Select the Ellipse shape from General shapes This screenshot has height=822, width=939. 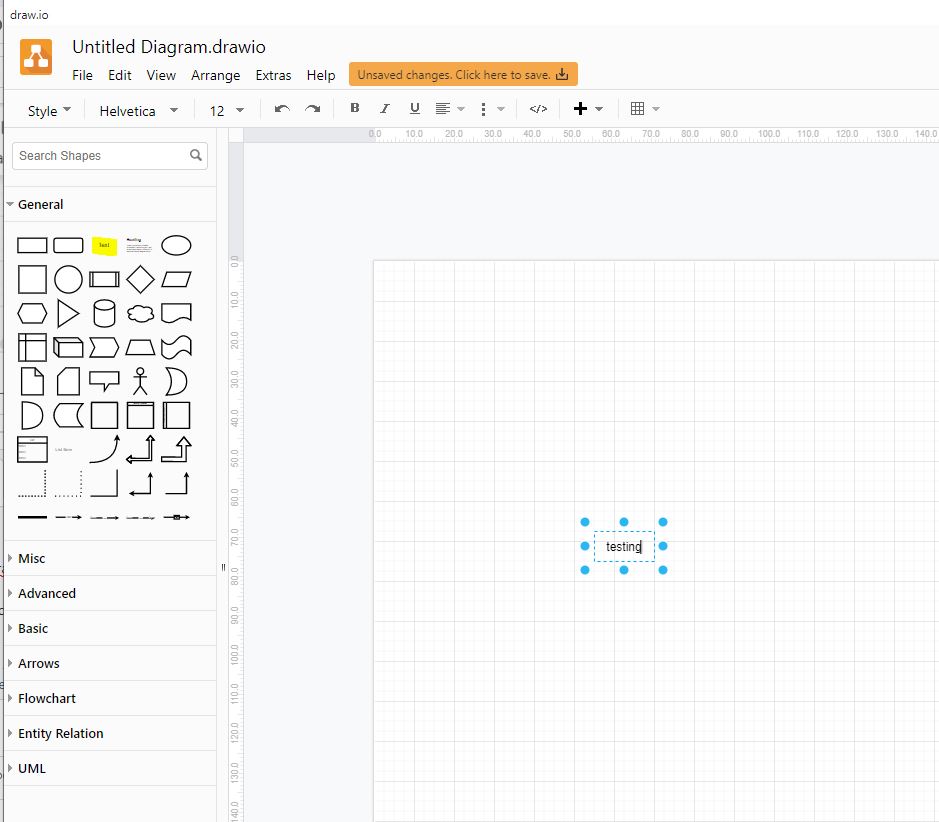[x=175, y=245]
